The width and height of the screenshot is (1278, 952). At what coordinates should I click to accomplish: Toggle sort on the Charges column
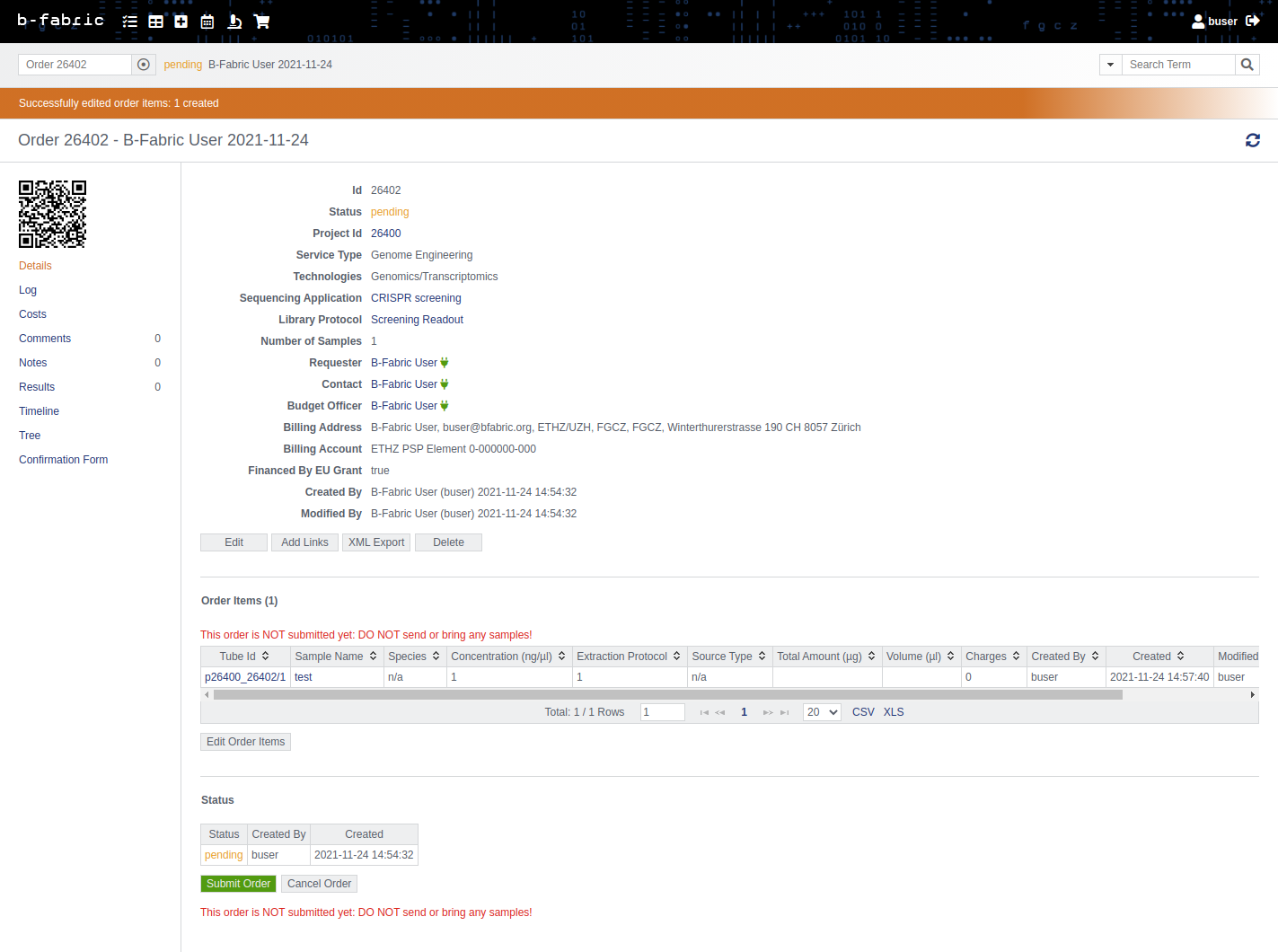tap(1017, 657)
